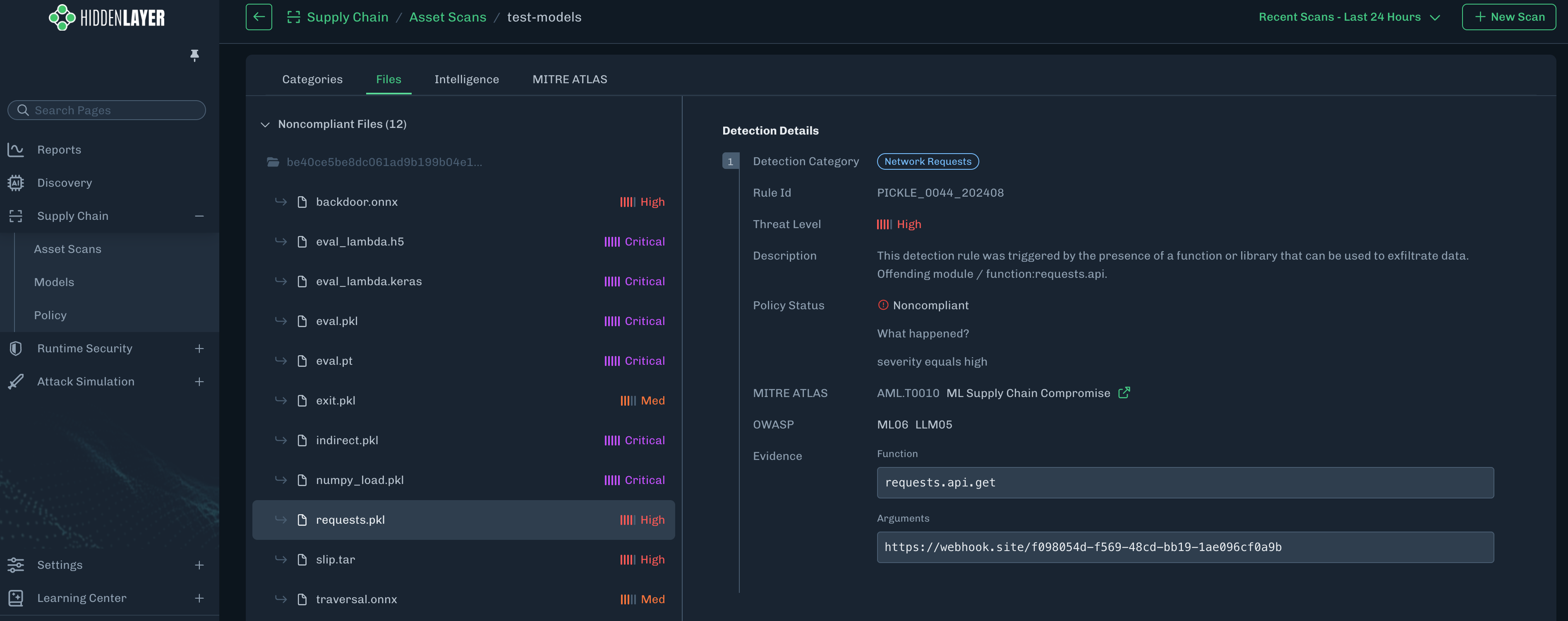This screenshot has height=621, width=1568.
Task: Open Policy in sidebar
Action: [x=50, y=315]
